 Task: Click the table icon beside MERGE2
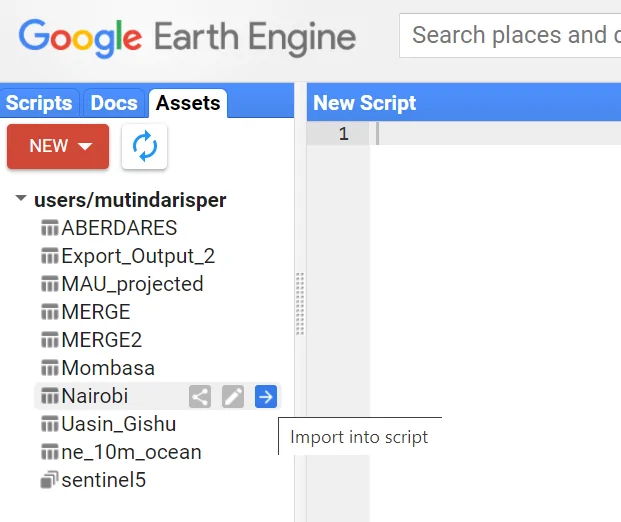(50, 340)
